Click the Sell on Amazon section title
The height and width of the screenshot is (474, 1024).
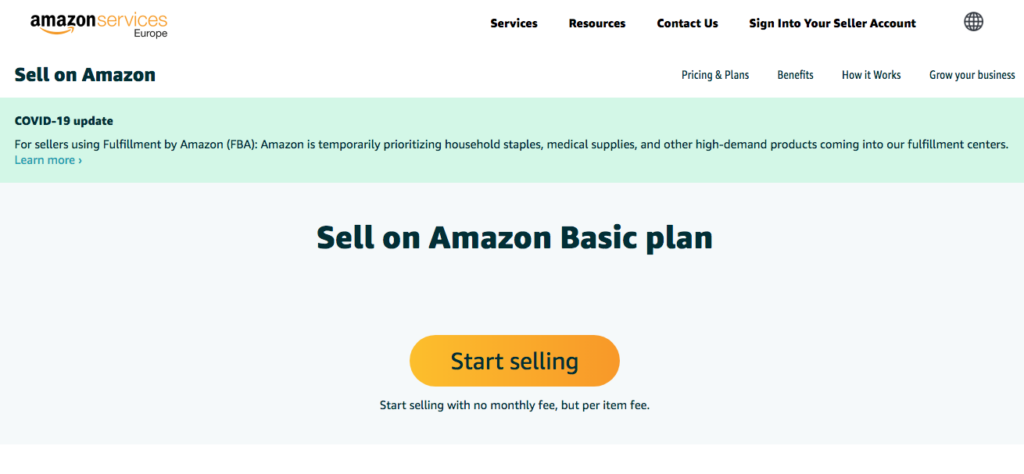[85, 75]
